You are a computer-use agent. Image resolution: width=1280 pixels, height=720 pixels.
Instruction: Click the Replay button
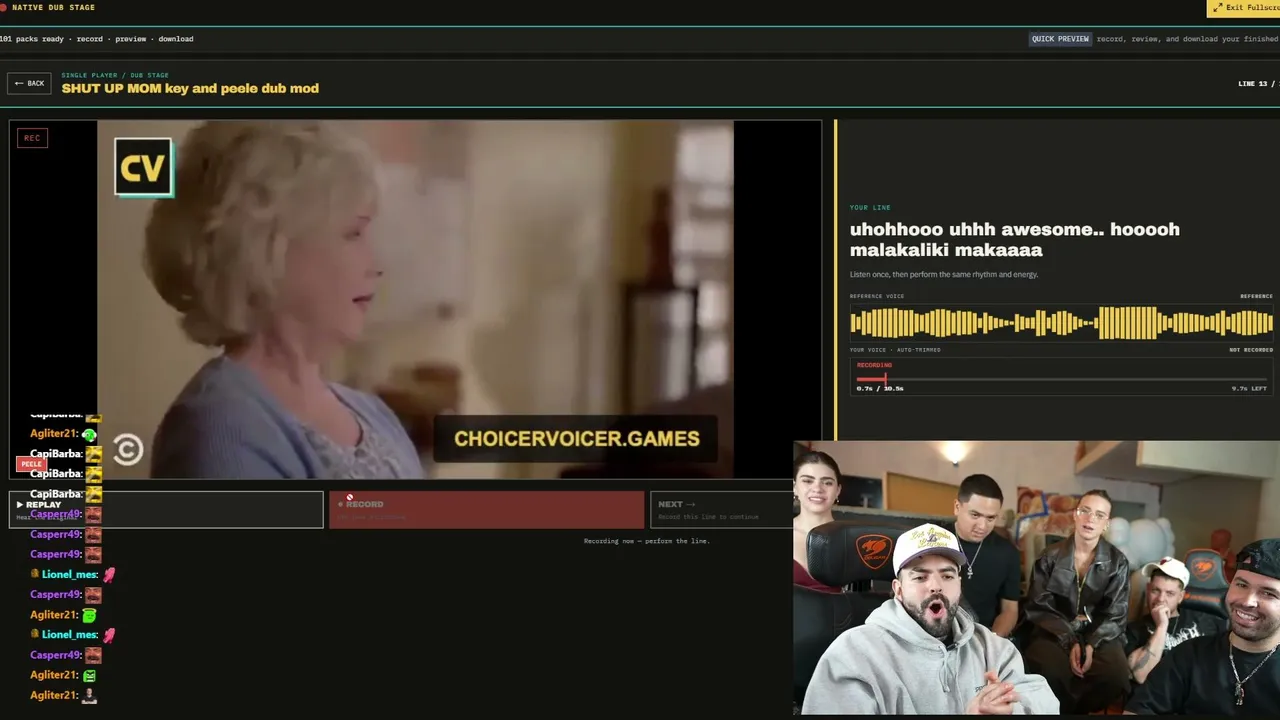coord(166,509)
